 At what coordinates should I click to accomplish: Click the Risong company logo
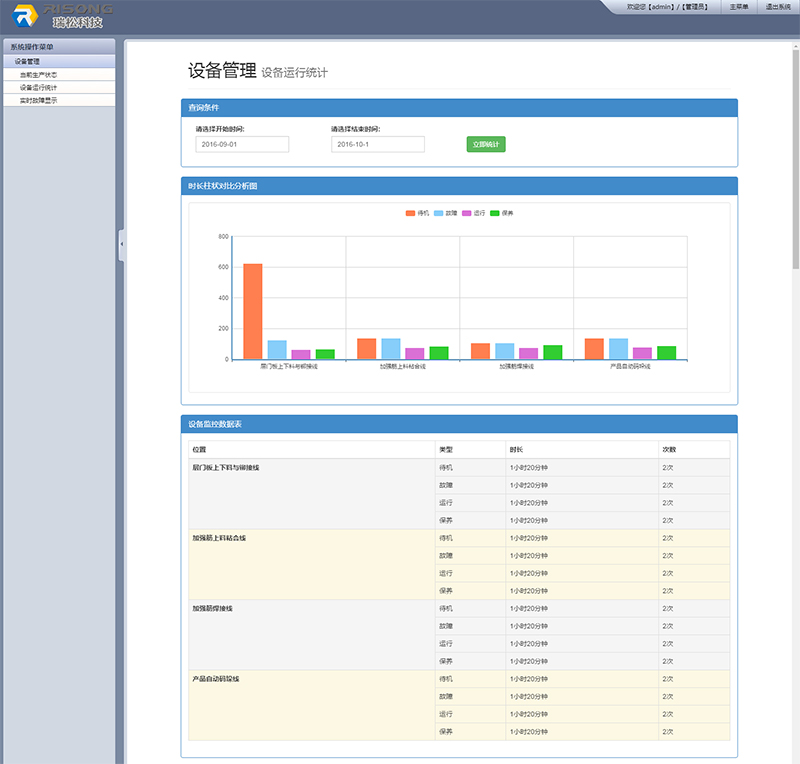[62, 16]
